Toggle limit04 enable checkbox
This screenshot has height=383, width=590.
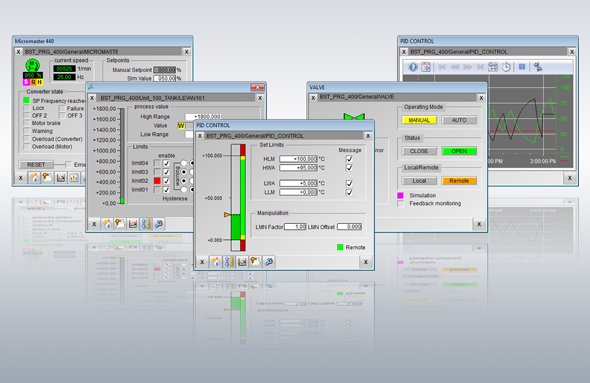(x=166, y=163)
